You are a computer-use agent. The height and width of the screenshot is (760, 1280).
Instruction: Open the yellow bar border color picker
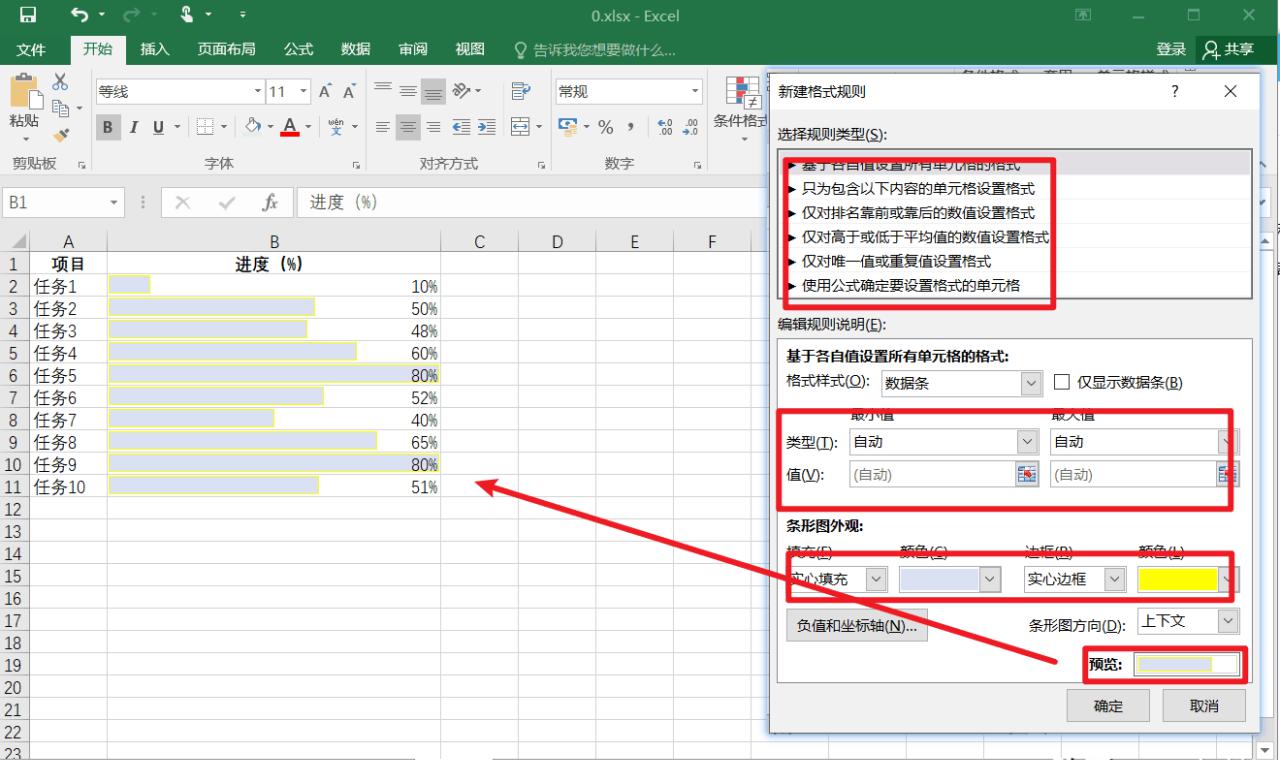(1188, 579)
